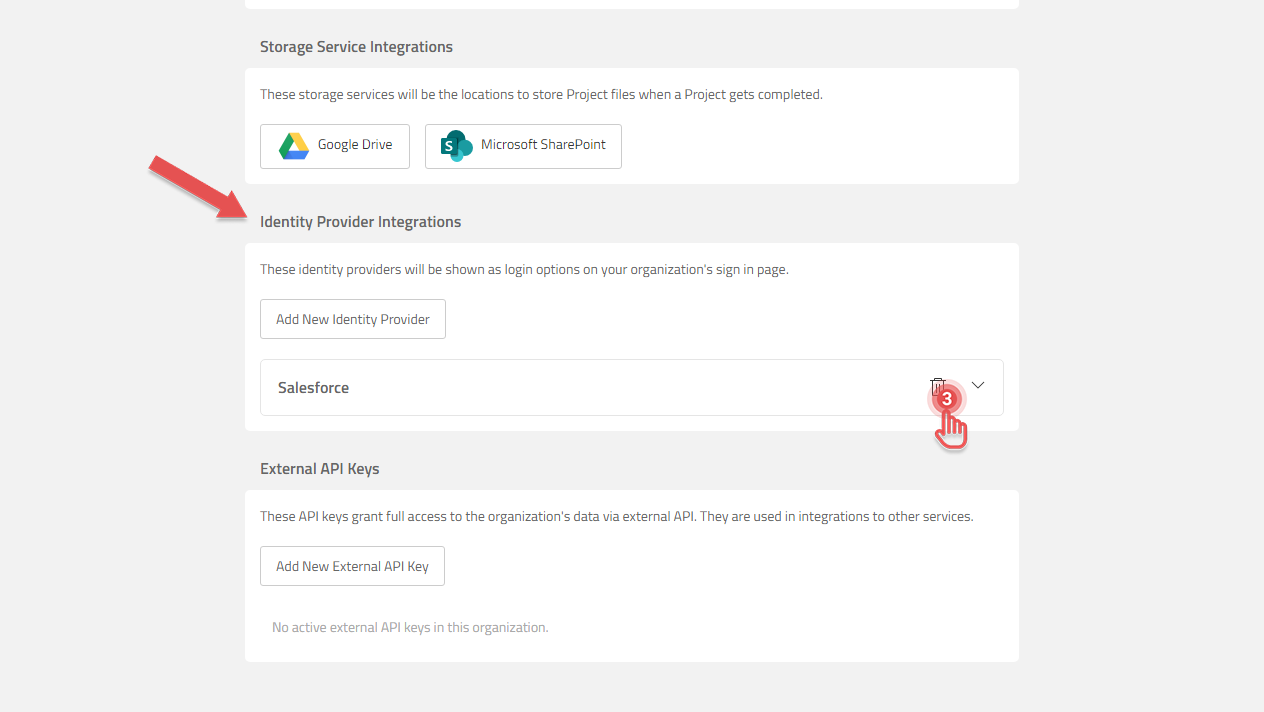This screenshot has width=1264, height=712.
Task: Click the red arrow annotation
Action: (x=196, y=186)
